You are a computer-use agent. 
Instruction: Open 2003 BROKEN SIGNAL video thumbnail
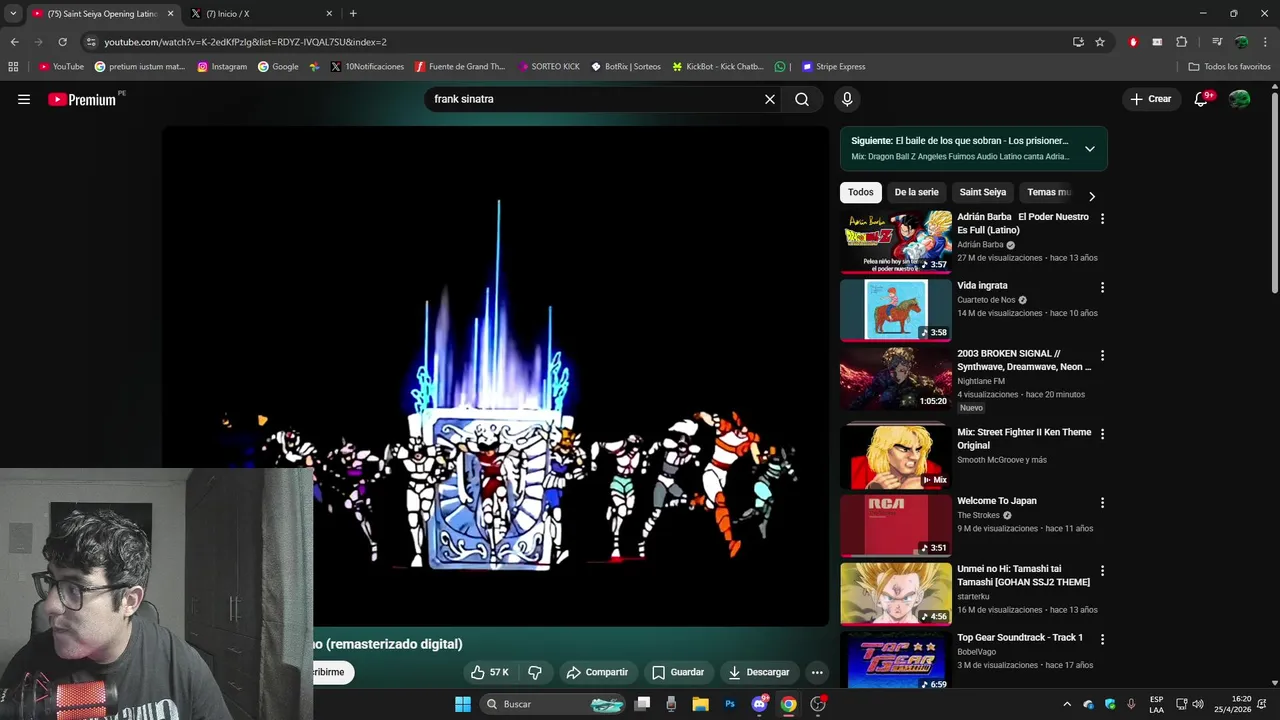[896, 378]
